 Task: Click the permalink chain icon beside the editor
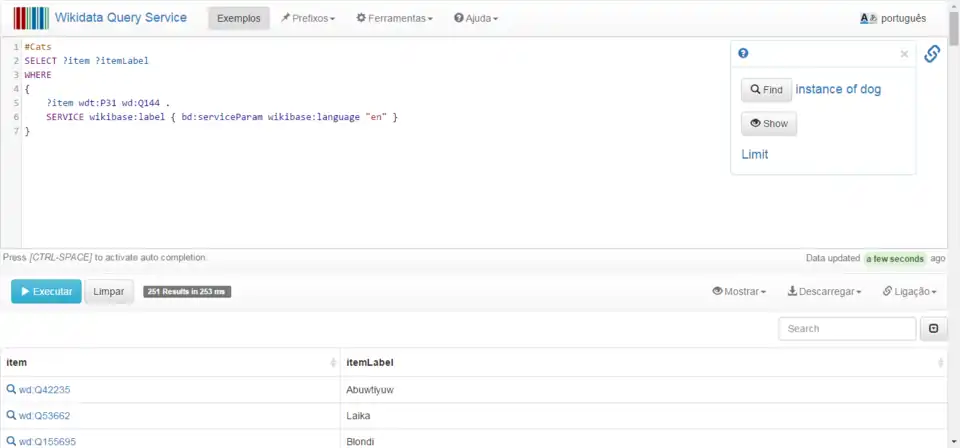pos(931,54)
